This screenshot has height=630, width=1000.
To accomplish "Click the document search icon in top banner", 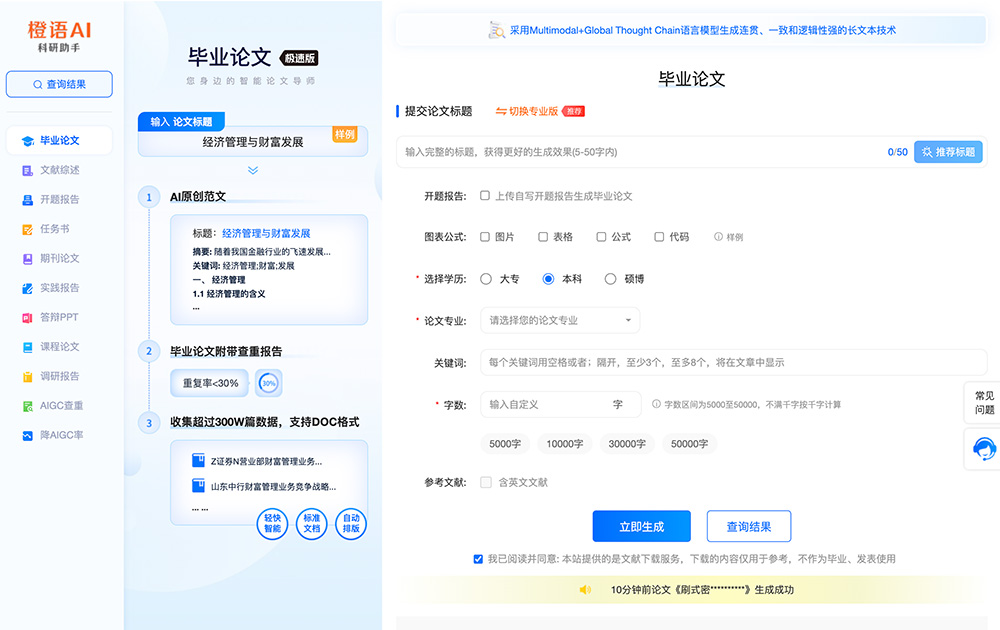I will tap(496, 30).
